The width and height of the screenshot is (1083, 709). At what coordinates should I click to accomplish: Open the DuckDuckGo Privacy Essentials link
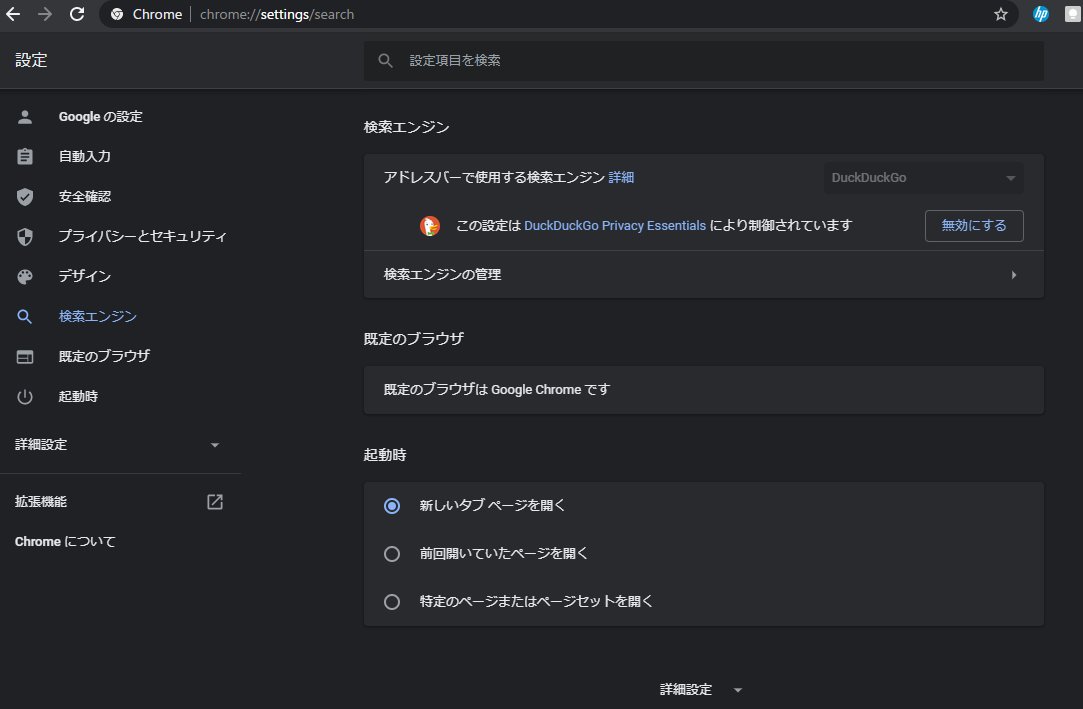tap(615, 226)
